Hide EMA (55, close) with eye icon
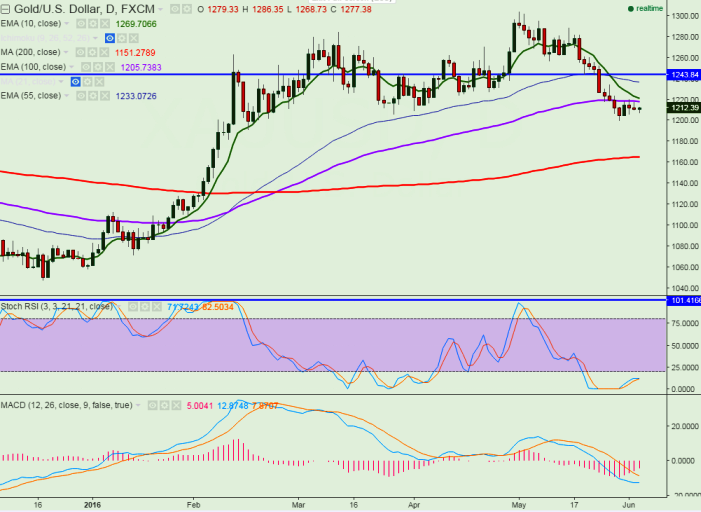Screen dimensions: 701x512 click(80, 96)
